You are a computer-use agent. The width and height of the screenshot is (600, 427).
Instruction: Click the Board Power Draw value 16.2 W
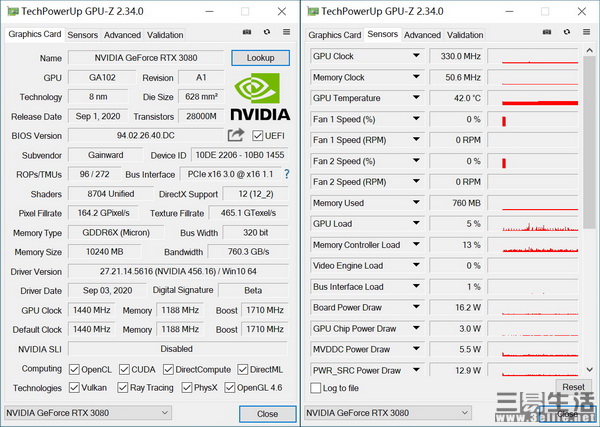pyautogui.click(x=456, y=308)
